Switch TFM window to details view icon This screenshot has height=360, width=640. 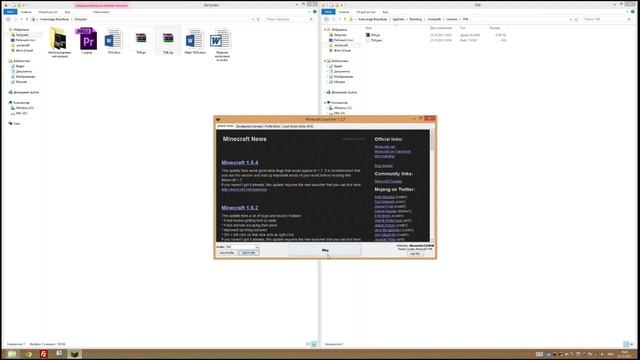pyautogui.click(x=626, y=344)
